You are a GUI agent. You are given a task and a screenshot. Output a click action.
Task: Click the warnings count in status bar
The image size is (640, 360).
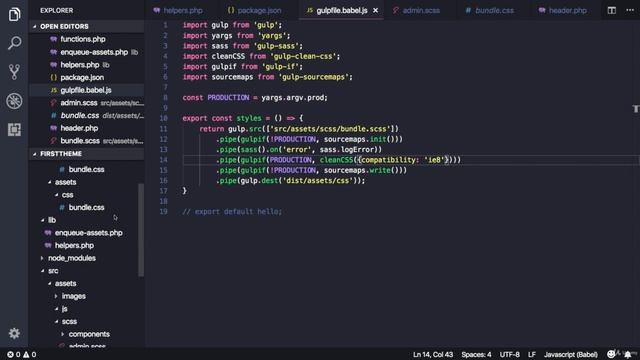tap(29, 355)
